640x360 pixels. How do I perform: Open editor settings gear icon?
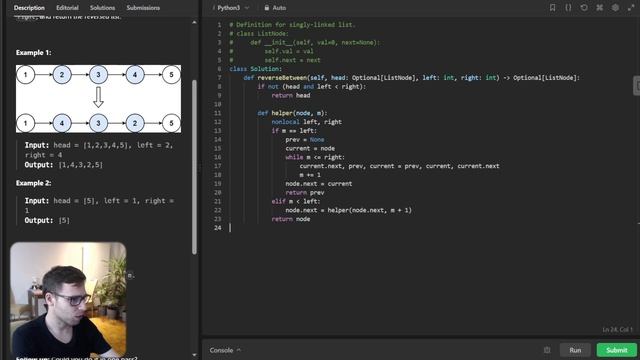click(x=615, y=8)
